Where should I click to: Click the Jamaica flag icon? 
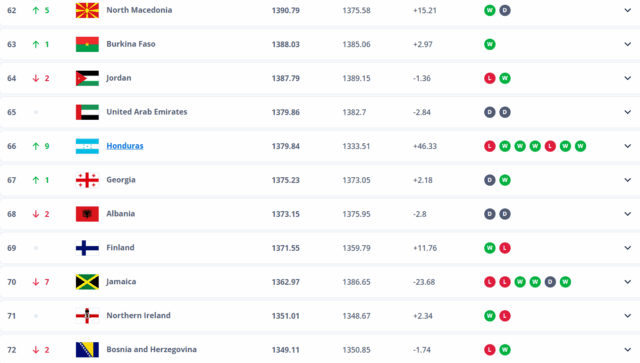pos(87,282)
